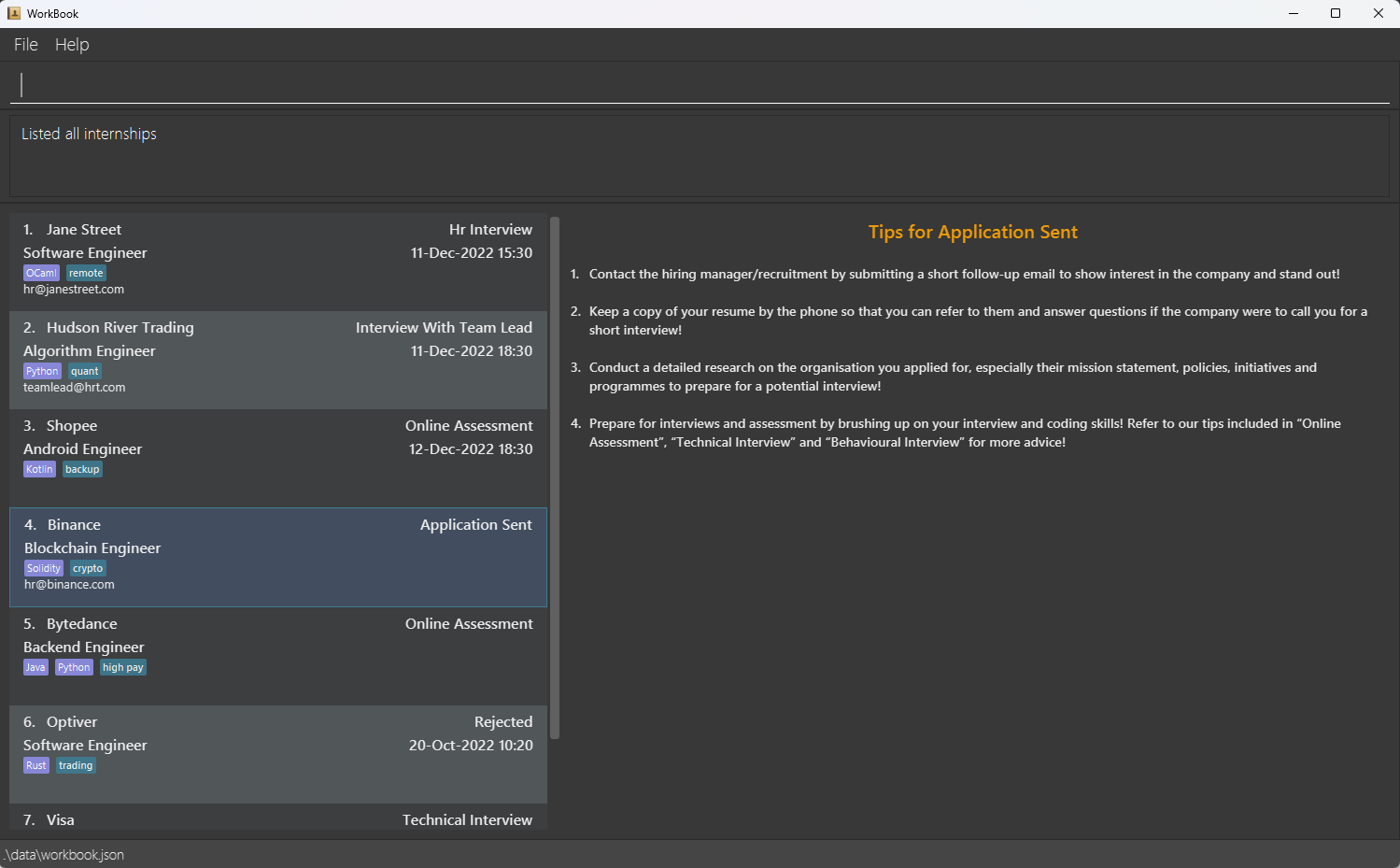1400x868 pixels.
Task: Click the backup tag on Shopee
Action: coord(82,469)
